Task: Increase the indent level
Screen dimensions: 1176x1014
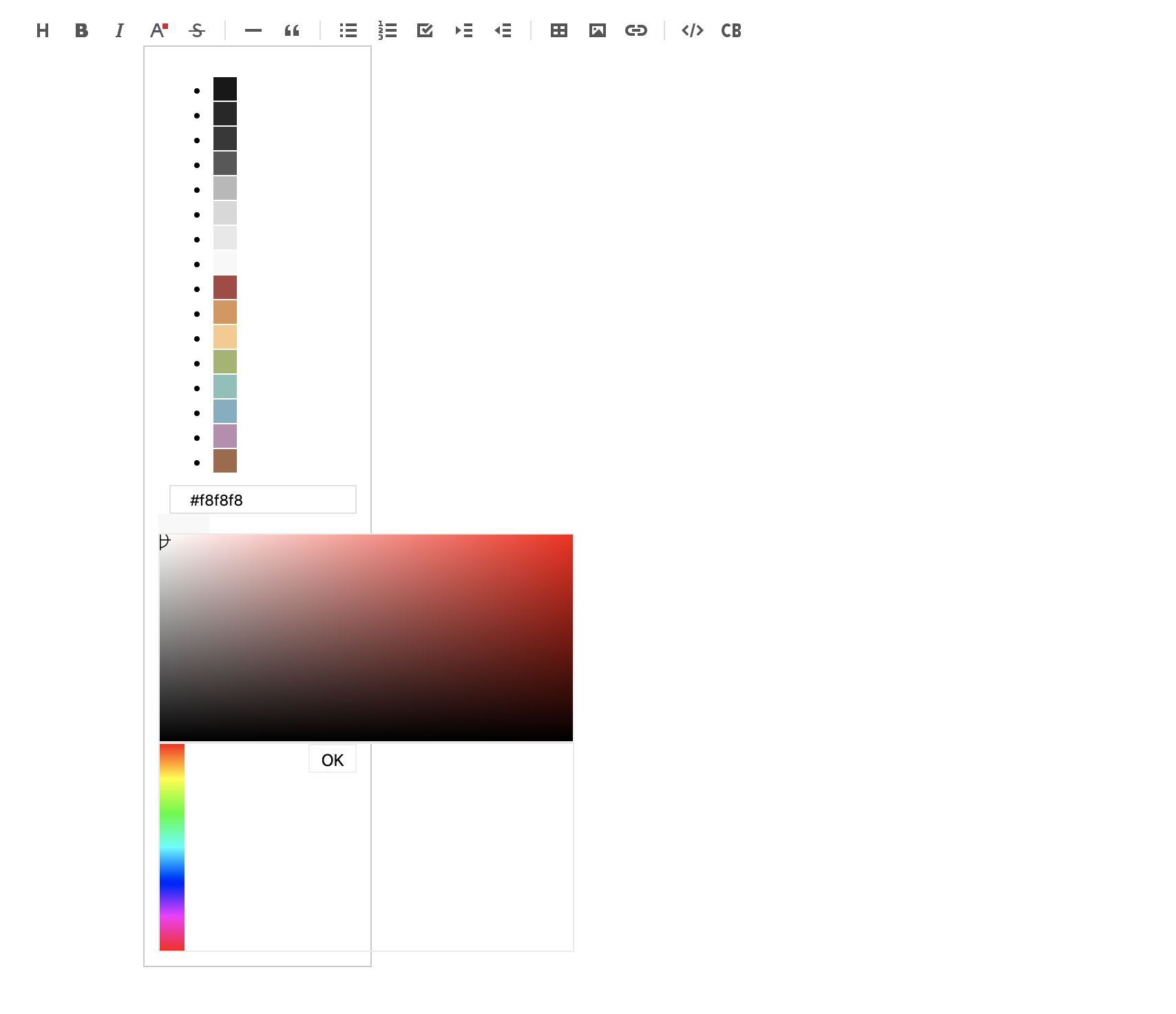Action: (x=463, y=30)
